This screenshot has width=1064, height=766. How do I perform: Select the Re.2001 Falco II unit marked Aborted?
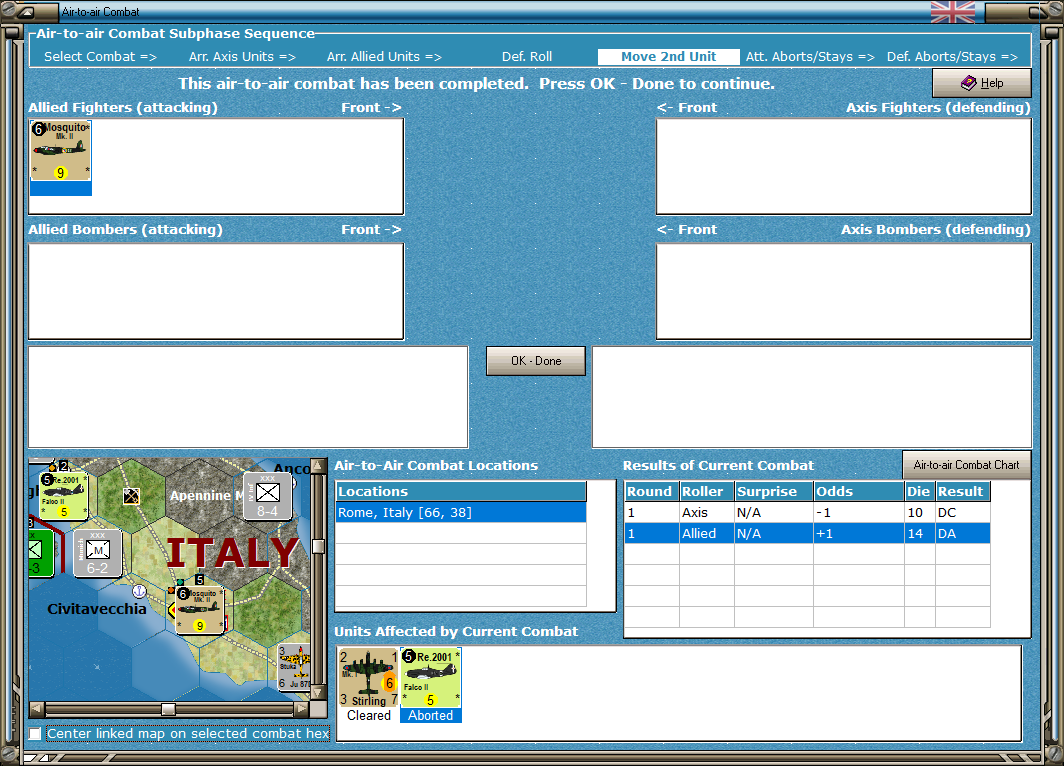[x=431, y=677]
